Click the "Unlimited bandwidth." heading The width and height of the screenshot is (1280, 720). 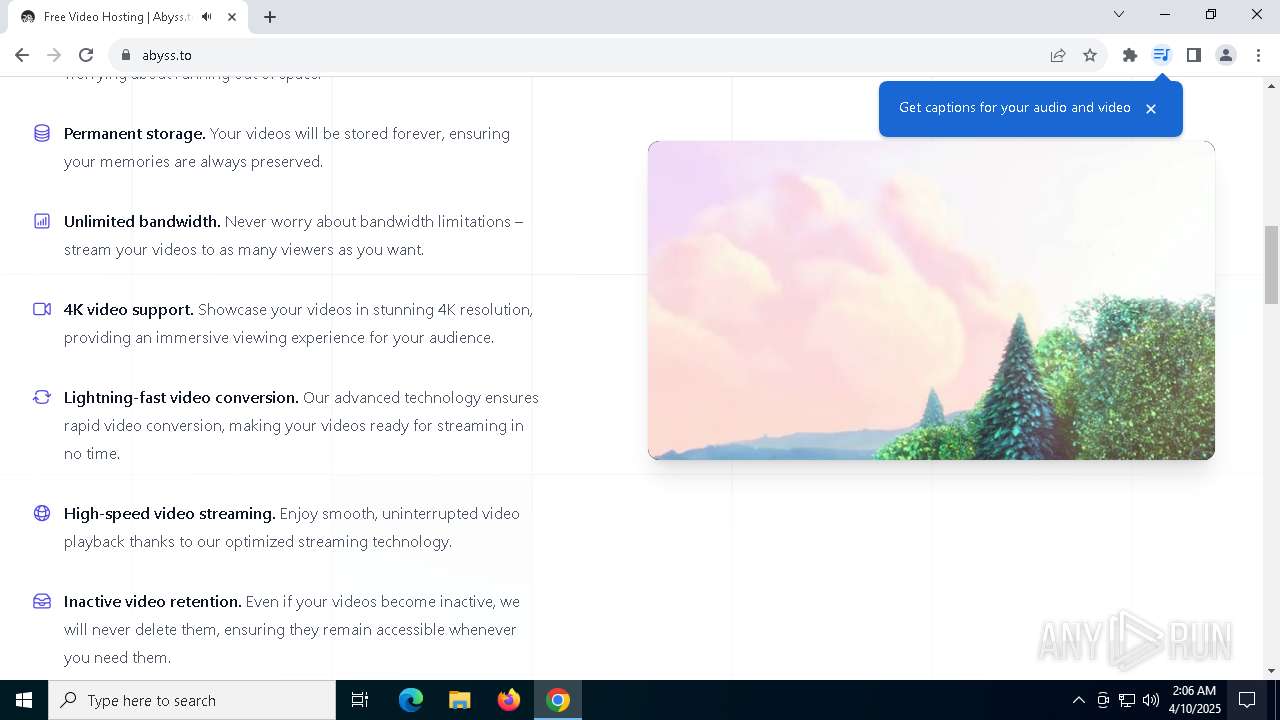pos(142,221)
